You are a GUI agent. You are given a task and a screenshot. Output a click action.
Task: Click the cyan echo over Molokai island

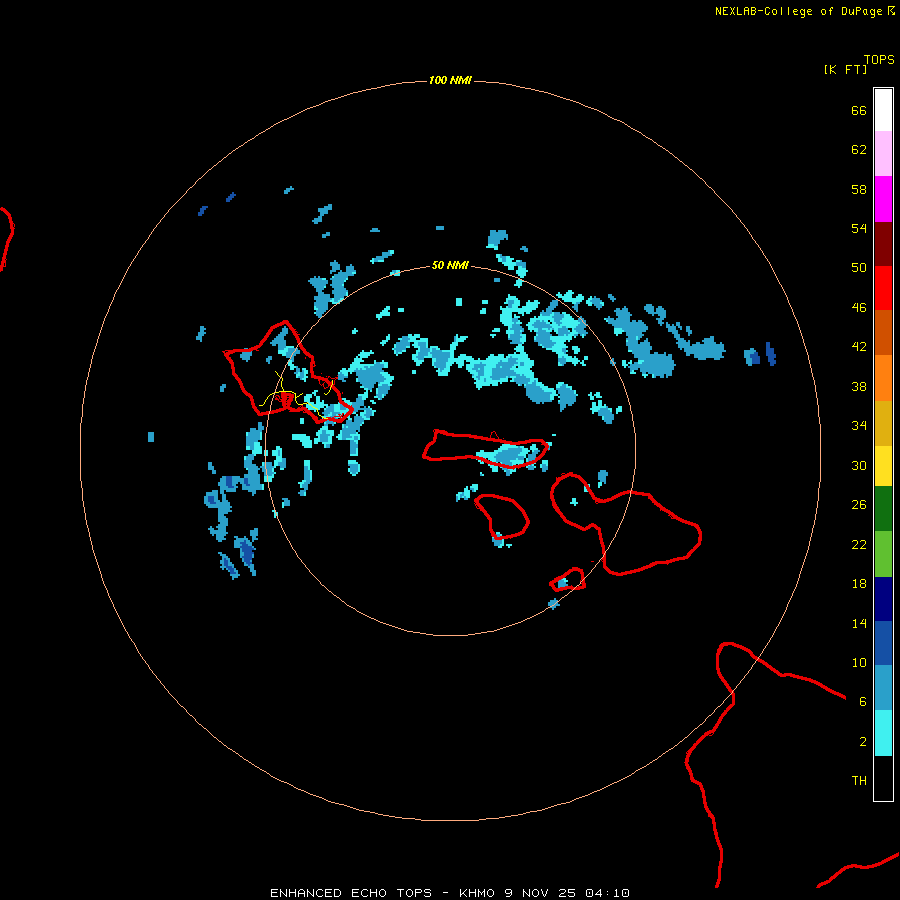[508, 455]
